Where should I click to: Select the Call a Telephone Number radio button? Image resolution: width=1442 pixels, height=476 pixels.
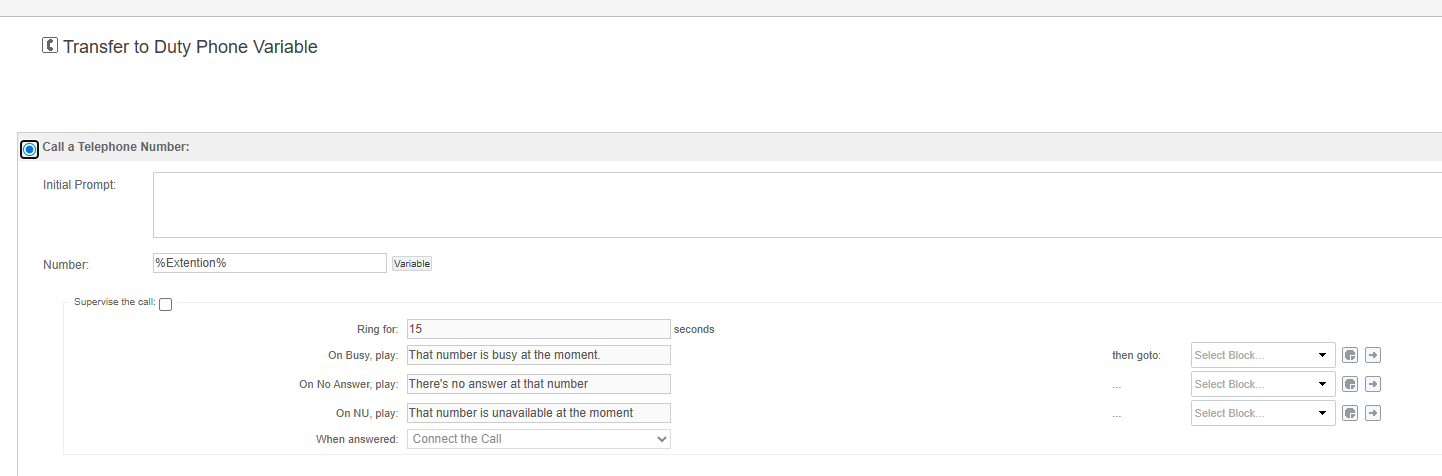30,149
